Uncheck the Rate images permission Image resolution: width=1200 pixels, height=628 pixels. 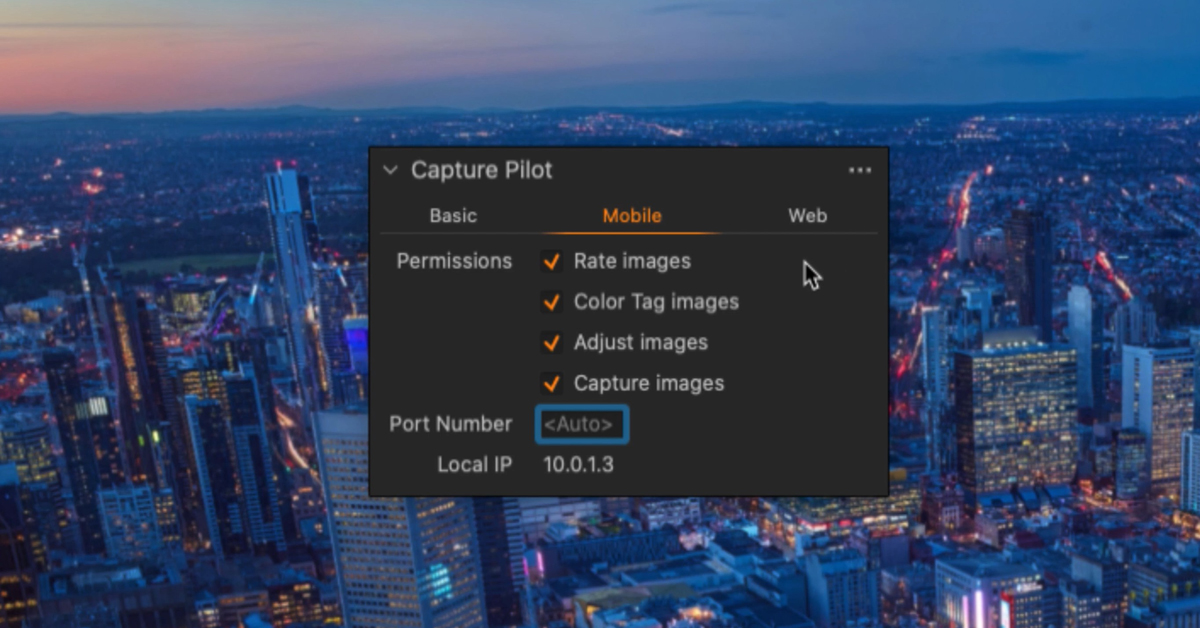[551, 261]
